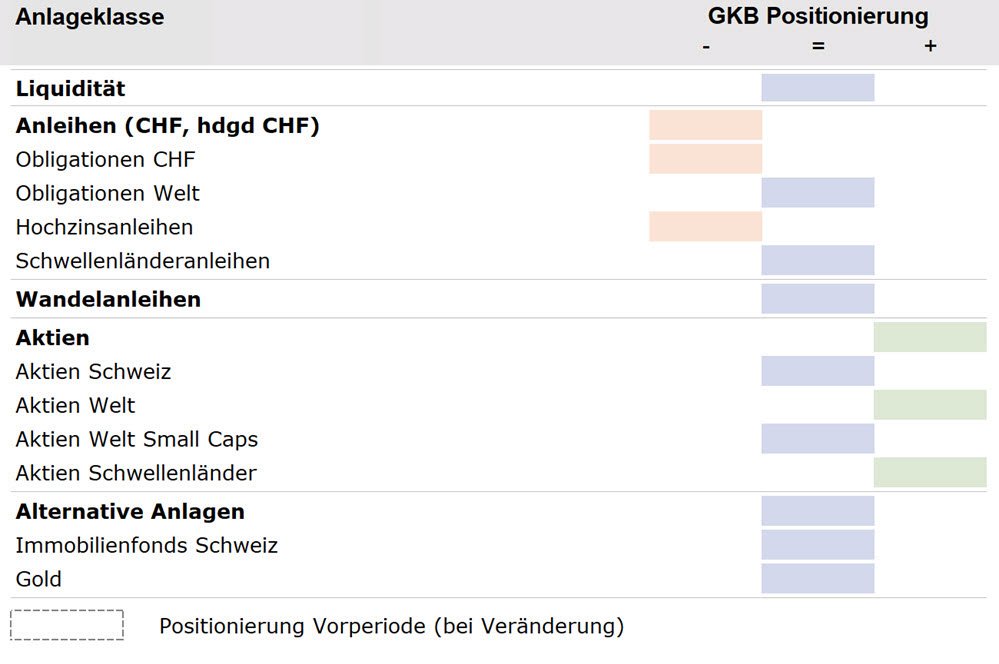The width and height of the screenshot is (999, 664).
Task: Click the blue box for Gold
Action: (817, 579)
